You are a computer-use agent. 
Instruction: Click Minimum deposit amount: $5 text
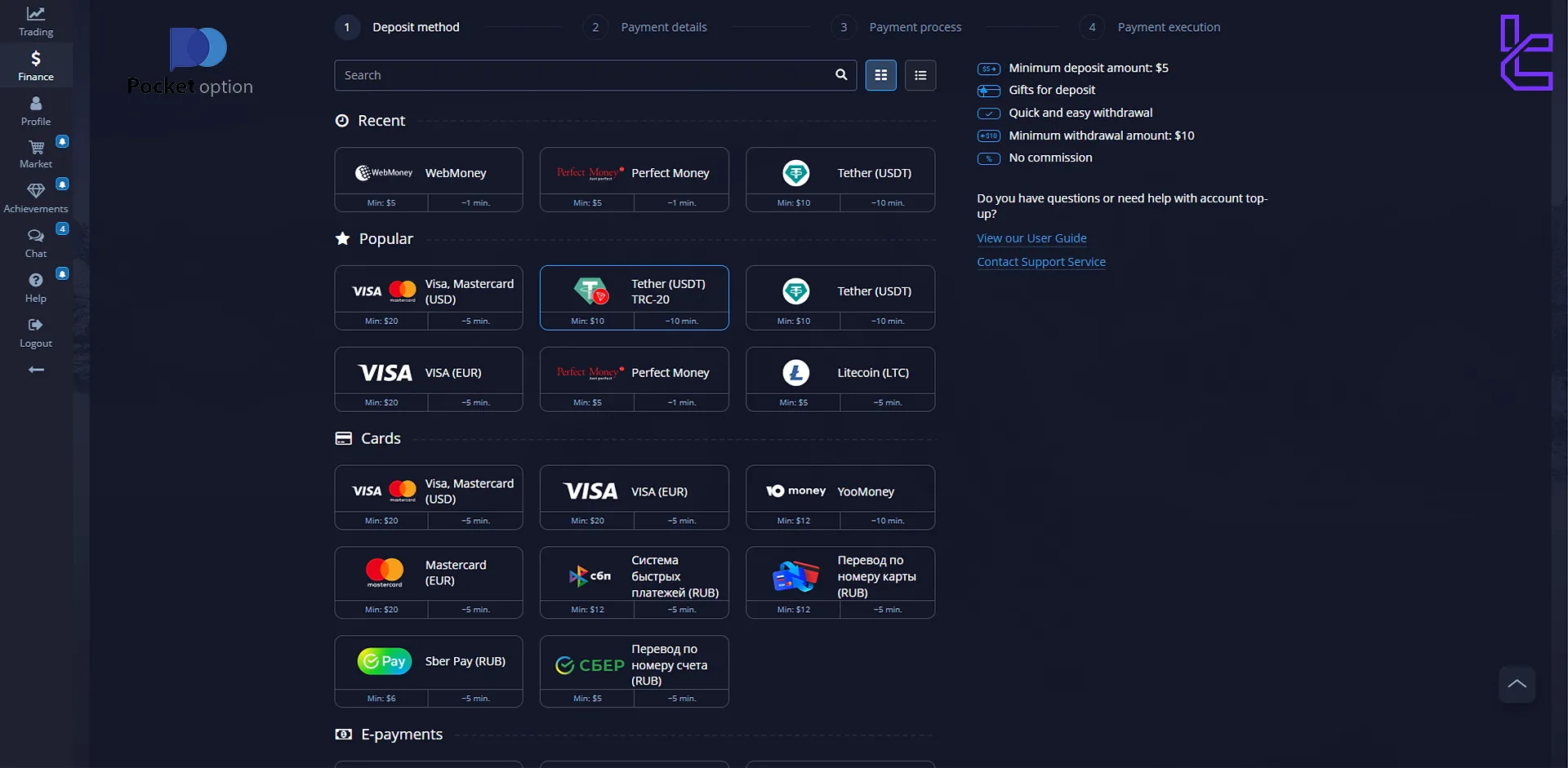pyautogui.click(x=1089, y=68)
